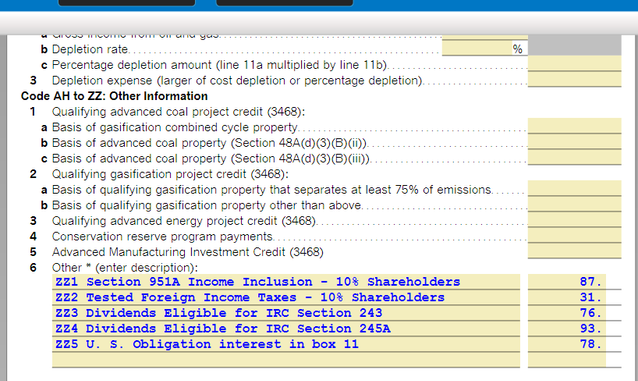Viewport: 638px width, 381px height.
Task: Select Advanced Manufacturing Investment Credit amount field
Action: click(575, 251)
